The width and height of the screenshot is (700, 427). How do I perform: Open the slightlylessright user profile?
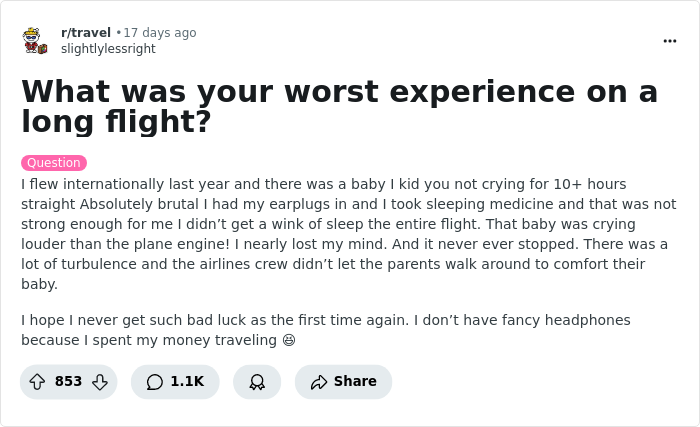[108, 48]
